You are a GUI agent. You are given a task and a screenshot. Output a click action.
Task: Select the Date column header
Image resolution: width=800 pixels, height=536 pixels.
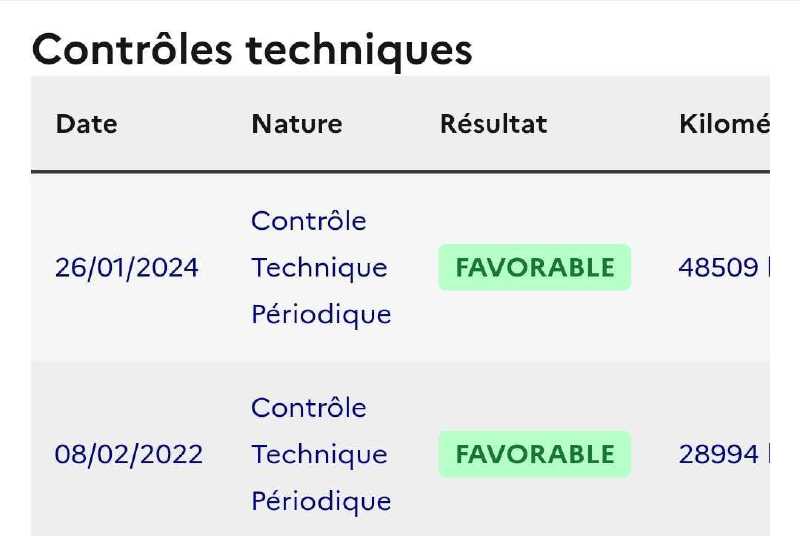pos(87,124)
